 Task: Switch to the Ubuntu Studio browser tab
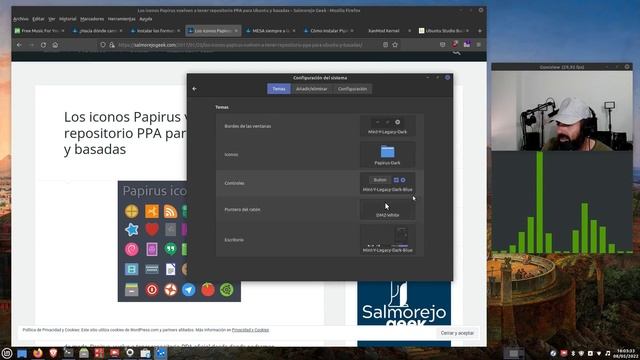click(x=444, y=31)
